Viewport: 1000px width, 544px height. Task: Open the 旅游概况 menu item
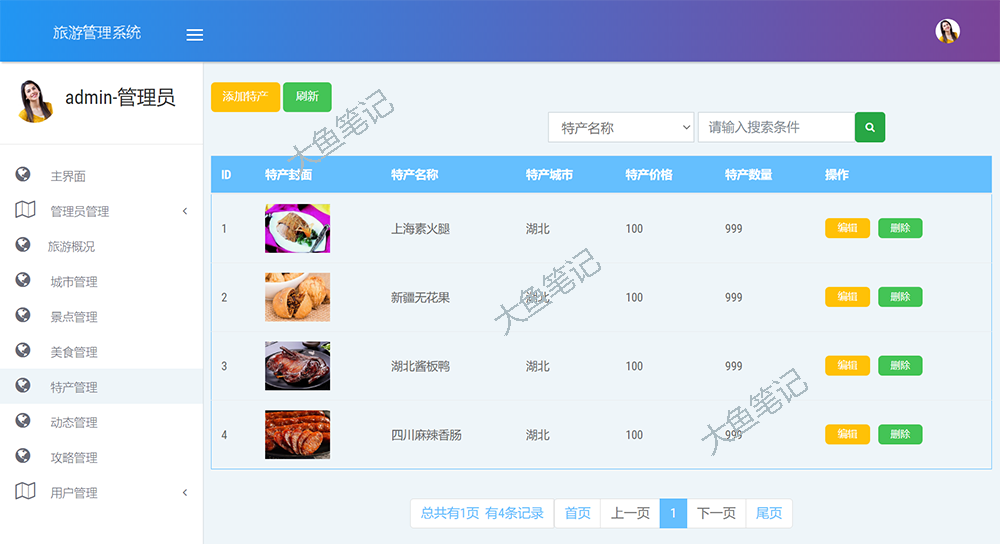71,246
